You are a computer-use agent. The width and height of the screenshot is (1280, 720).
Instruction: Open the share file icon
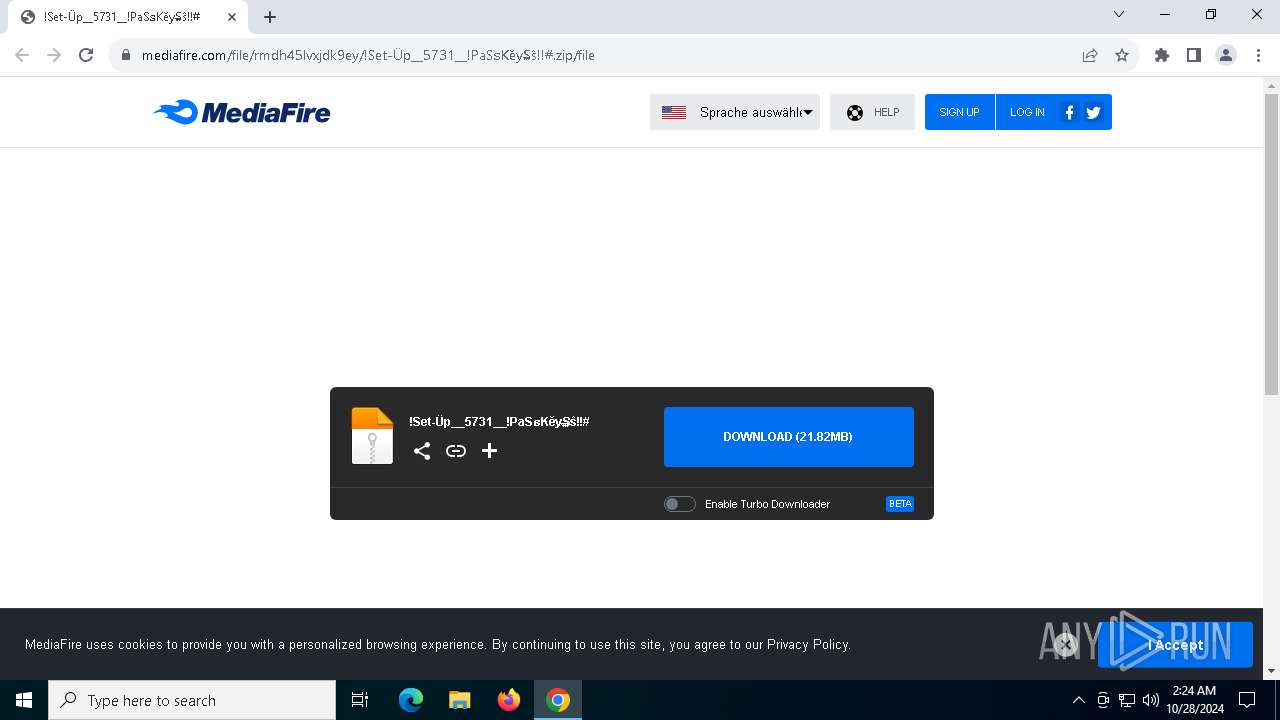[x=422, y=451]
